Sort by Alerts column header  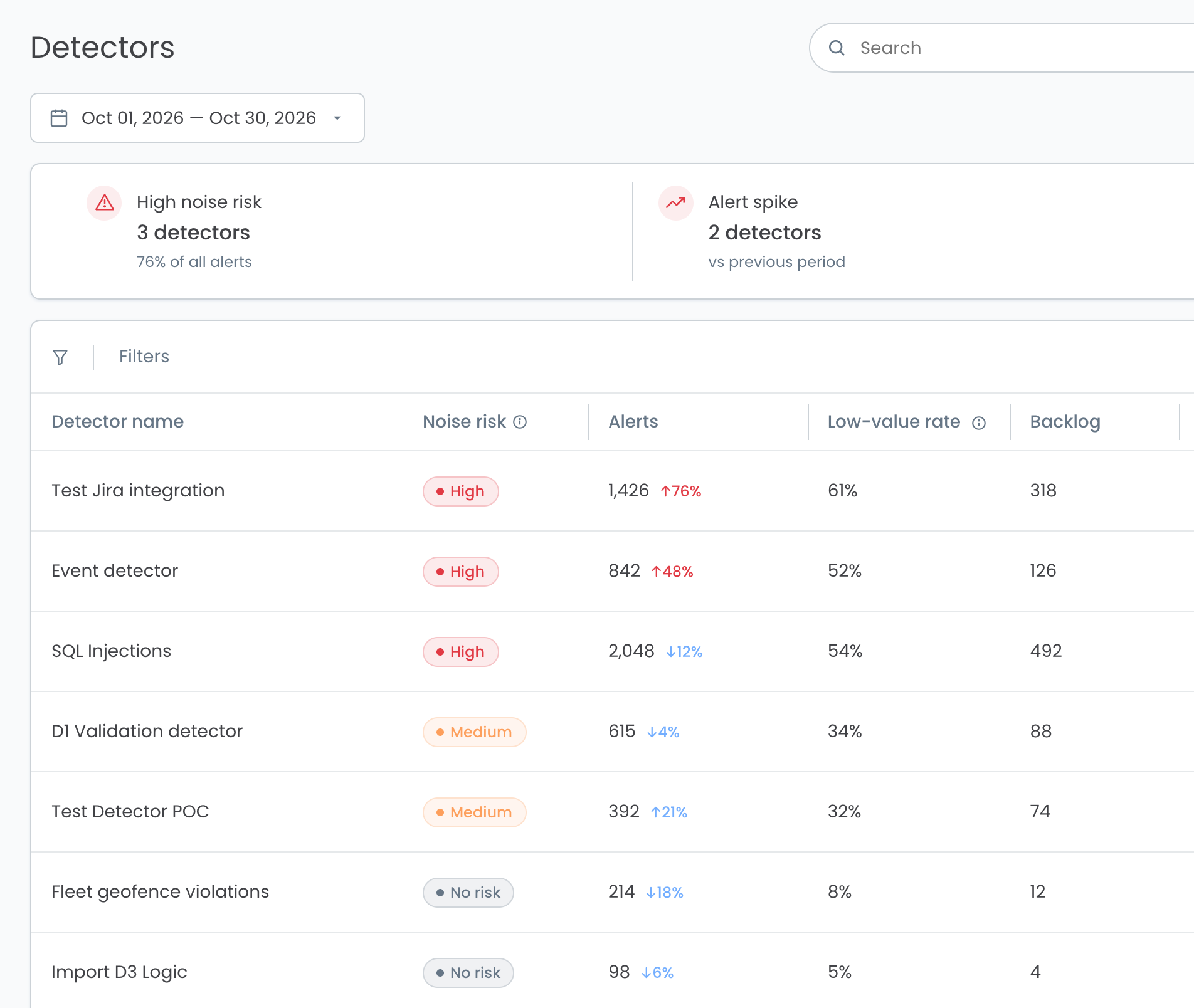pyautogui.click(x=633, y=421)
